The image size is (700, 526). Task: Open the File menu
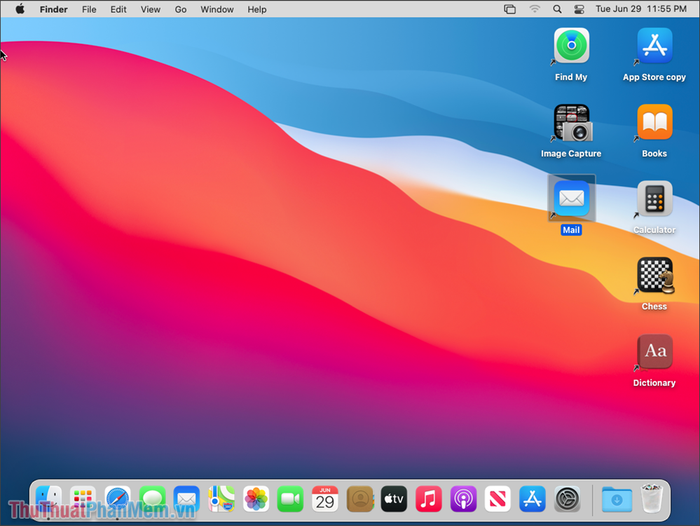click(89, 9)
